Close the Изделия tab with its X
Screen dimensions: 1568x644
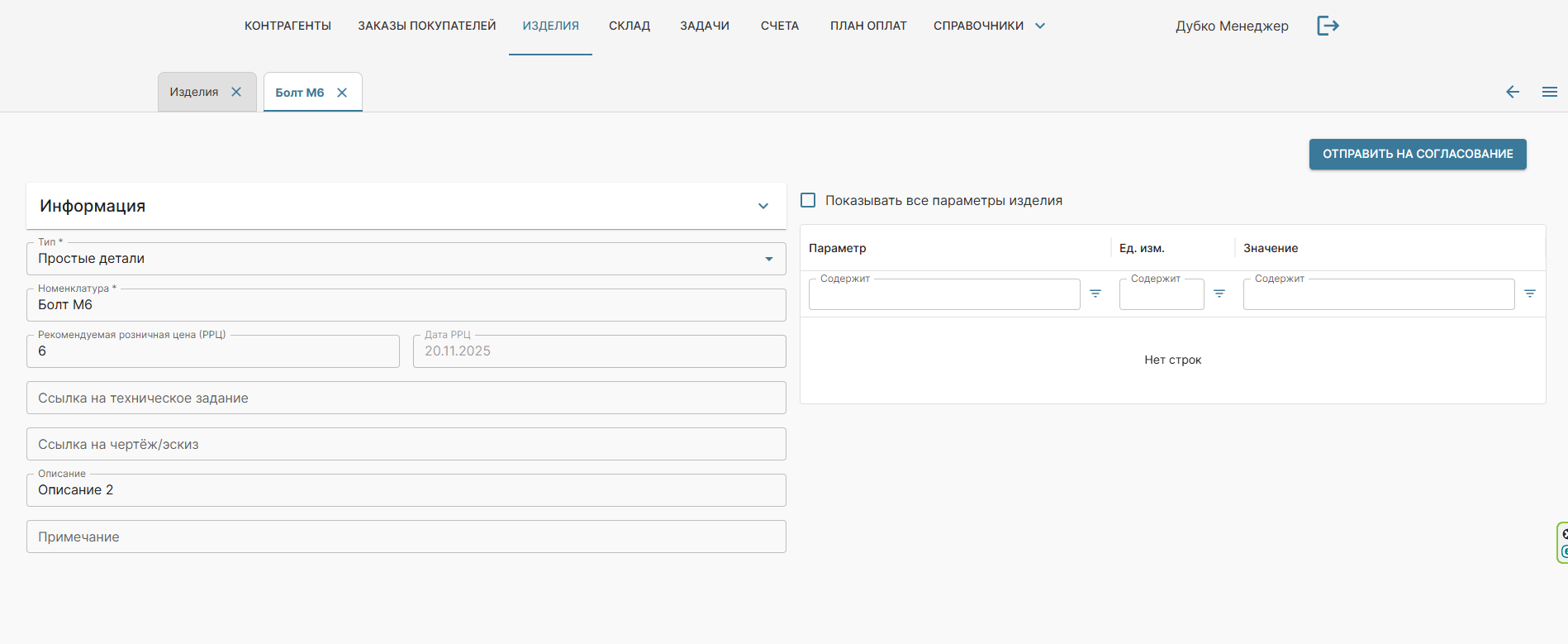tap(236, 92)
